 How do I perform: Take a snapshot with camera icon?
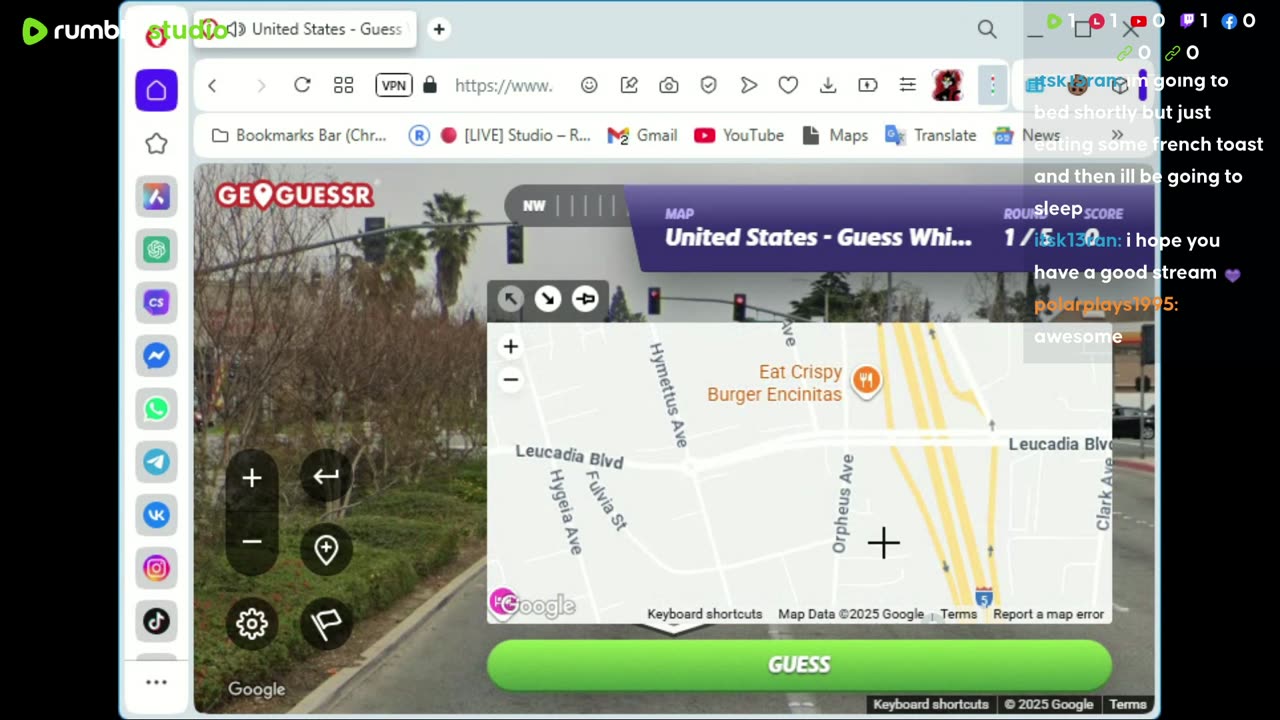669,86
